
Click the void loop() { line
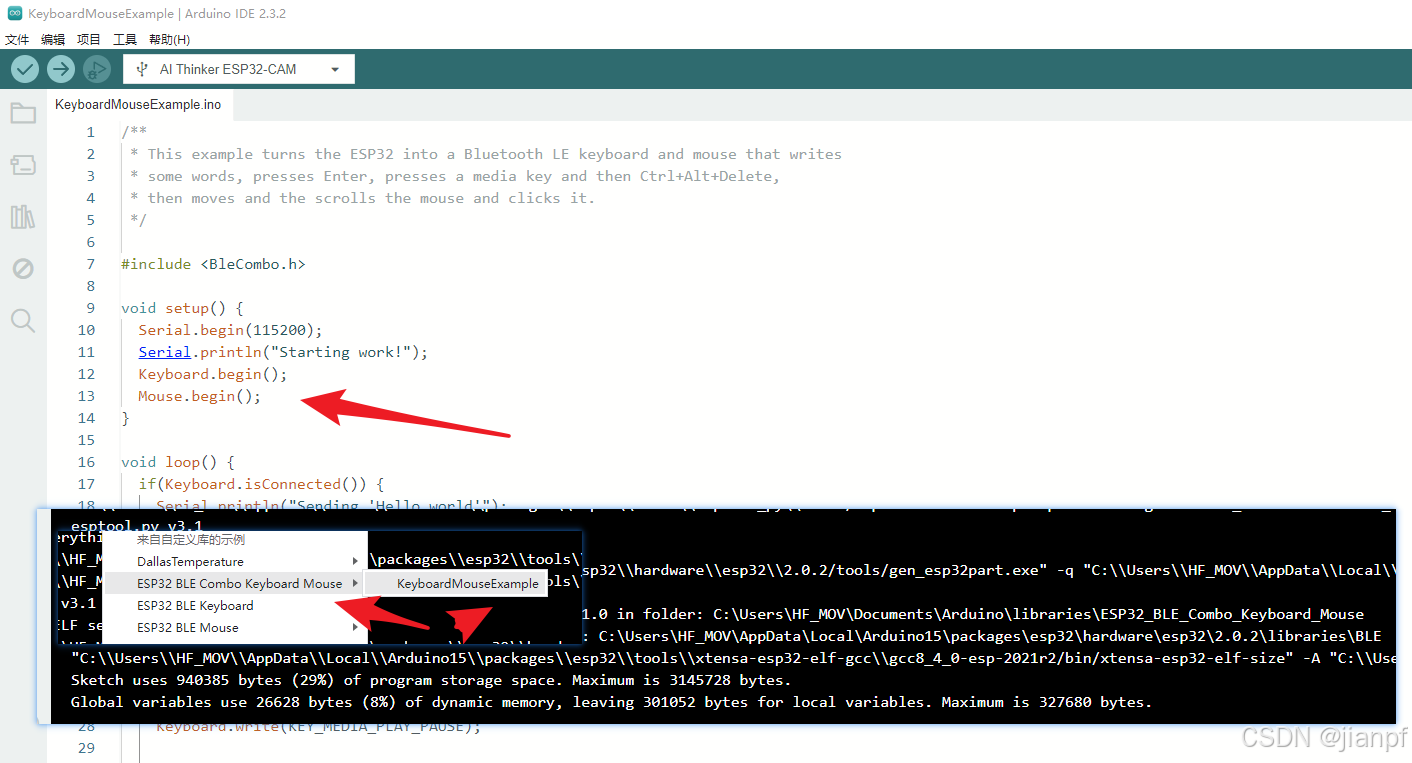point(178,462)
